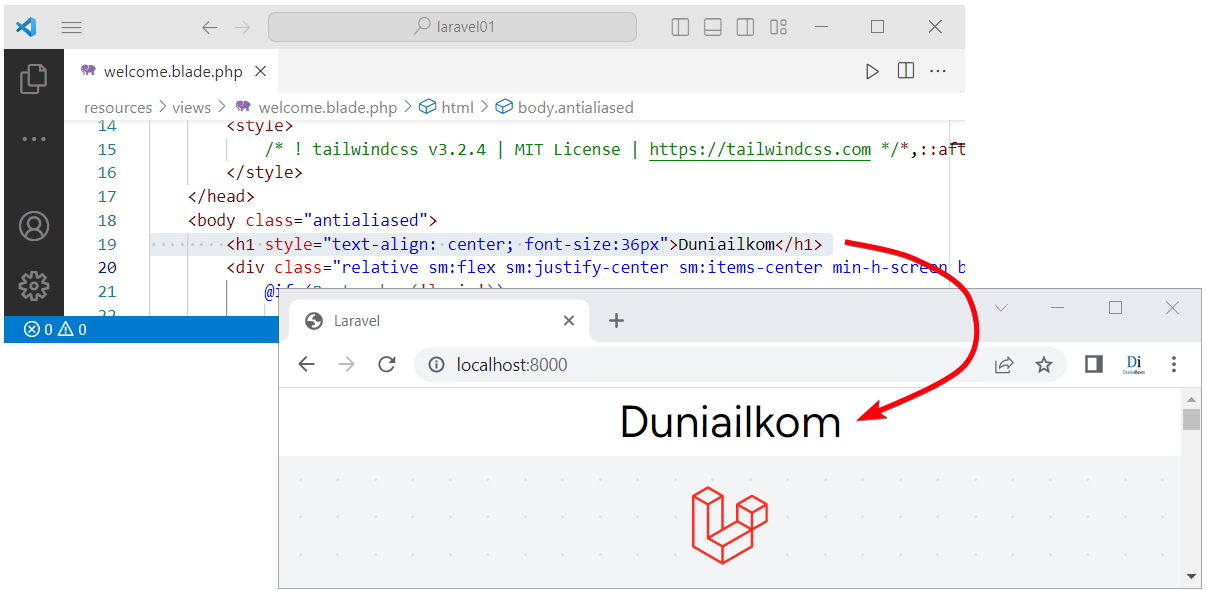1207x594 pixels.
Task: Click the closing head tag on line 17
Action: click(x=222, y=196)
